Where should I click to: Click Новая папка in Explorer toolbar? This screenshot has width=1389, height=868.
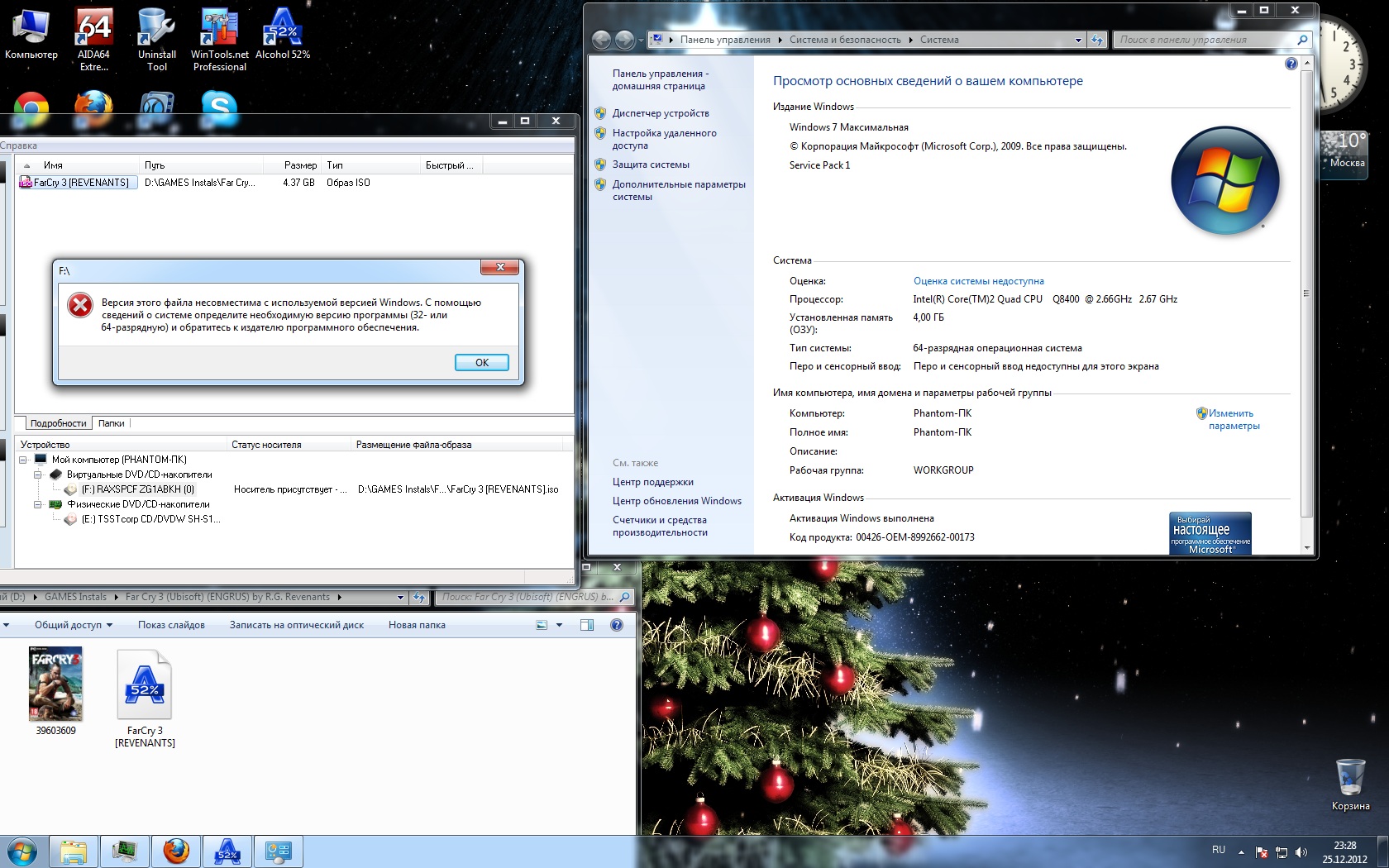[417, 625]
